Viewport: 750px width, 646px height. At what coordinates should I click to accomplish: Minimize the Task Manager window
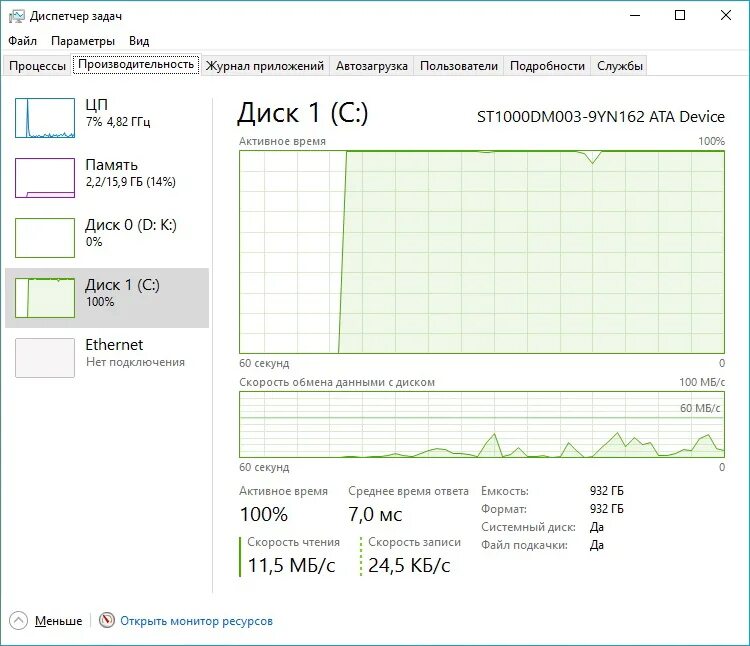[x=635, y=15]
